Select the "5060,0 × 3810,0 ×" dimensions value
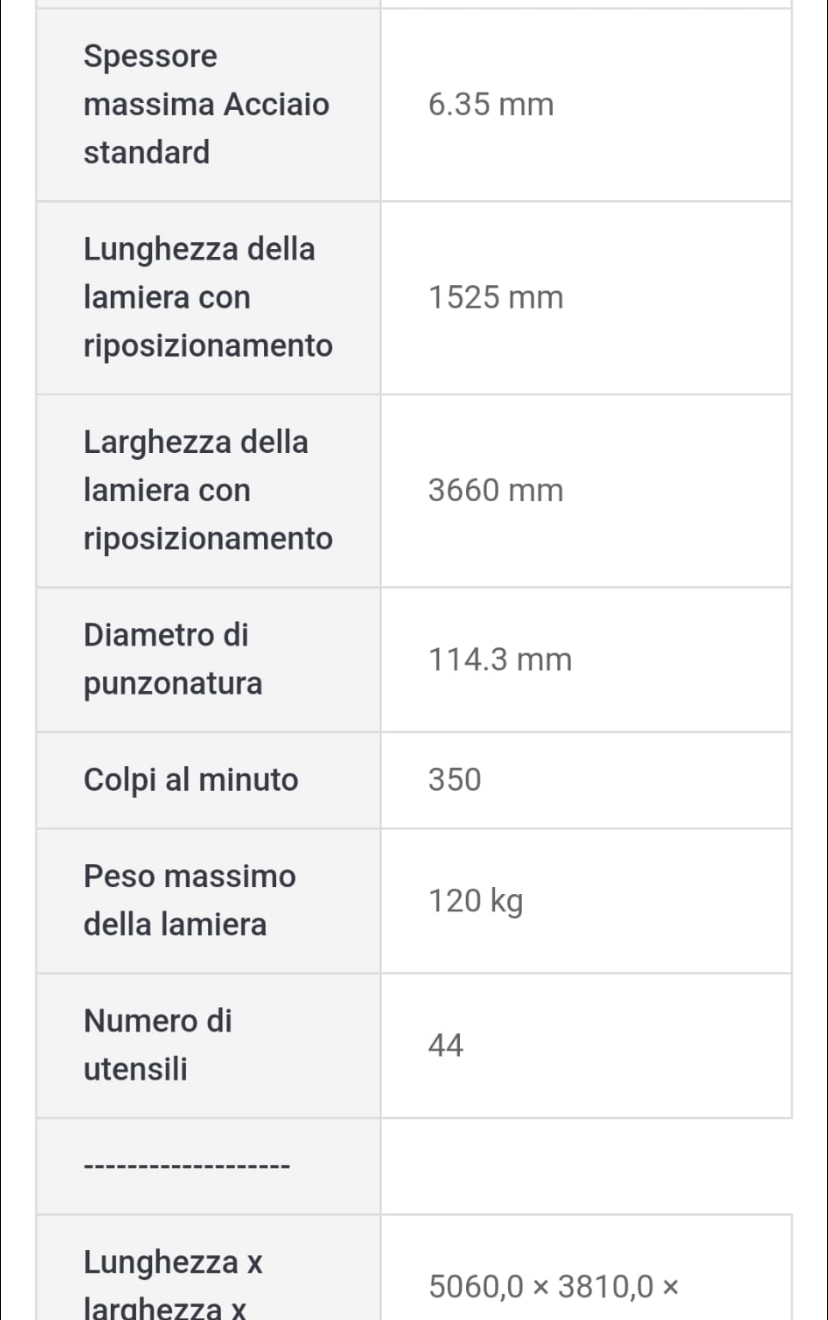This screenshot has height=1320, width=828. click(x=554, y=1287)
